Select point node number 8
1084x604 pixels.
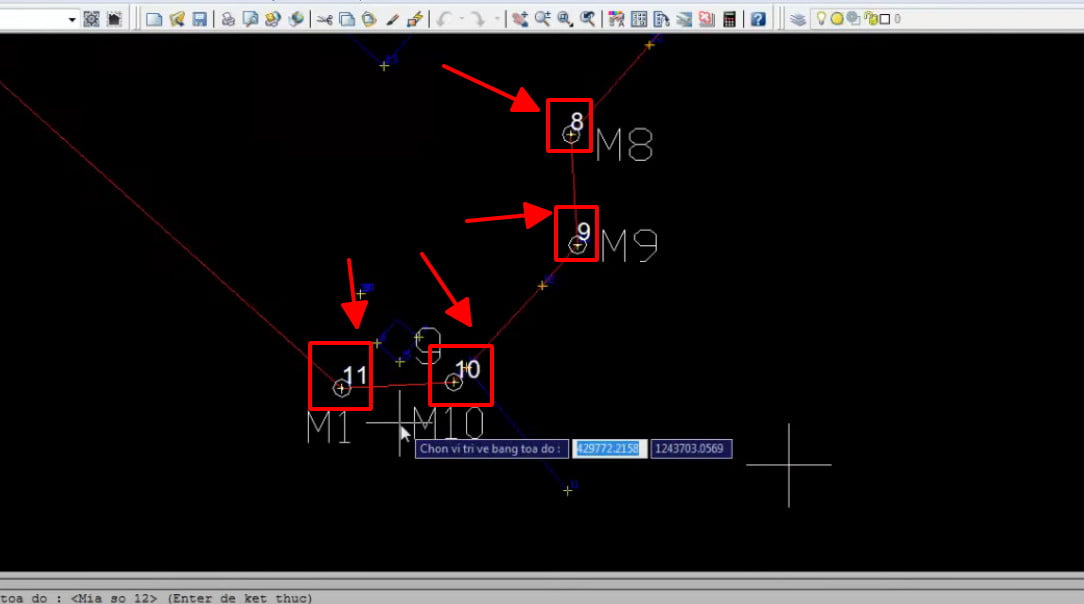click(570, 135)
